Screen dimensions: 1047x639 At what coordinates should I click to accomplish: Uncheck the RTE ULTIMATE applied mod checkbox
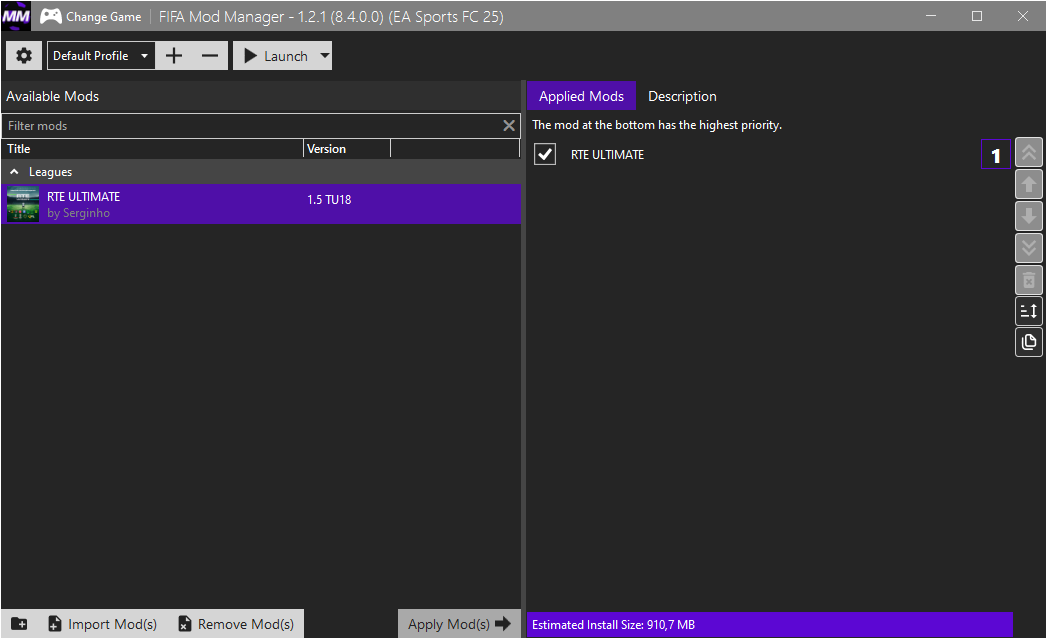click(x=545, y=154)
